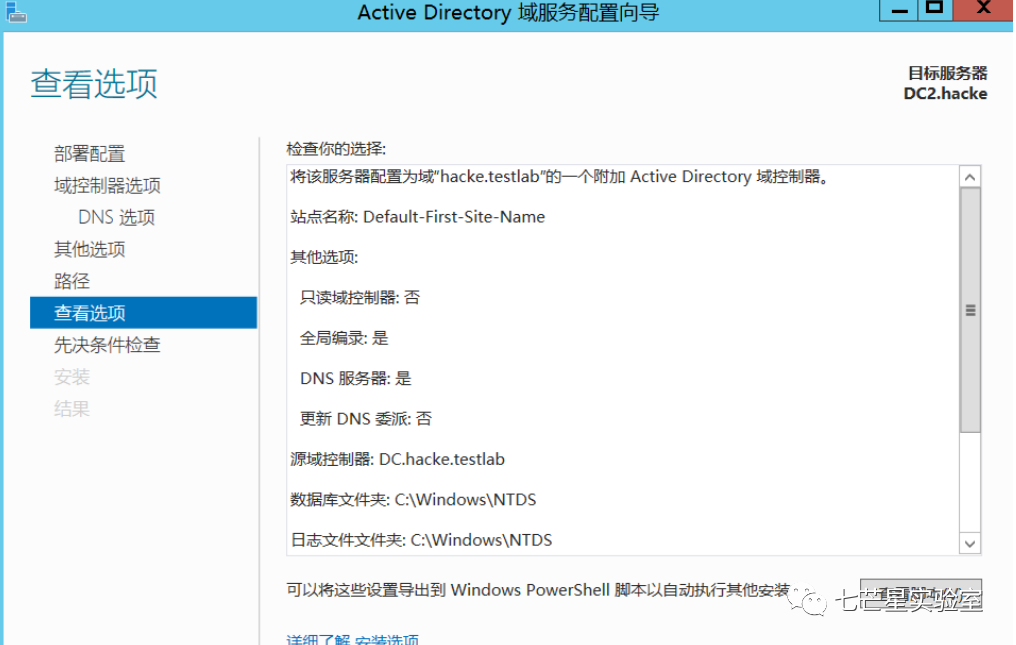Select the highlighted 查看选项 step
This screenshot has height=645, width=1016.
pyautogui.click(x=143, y=312)
